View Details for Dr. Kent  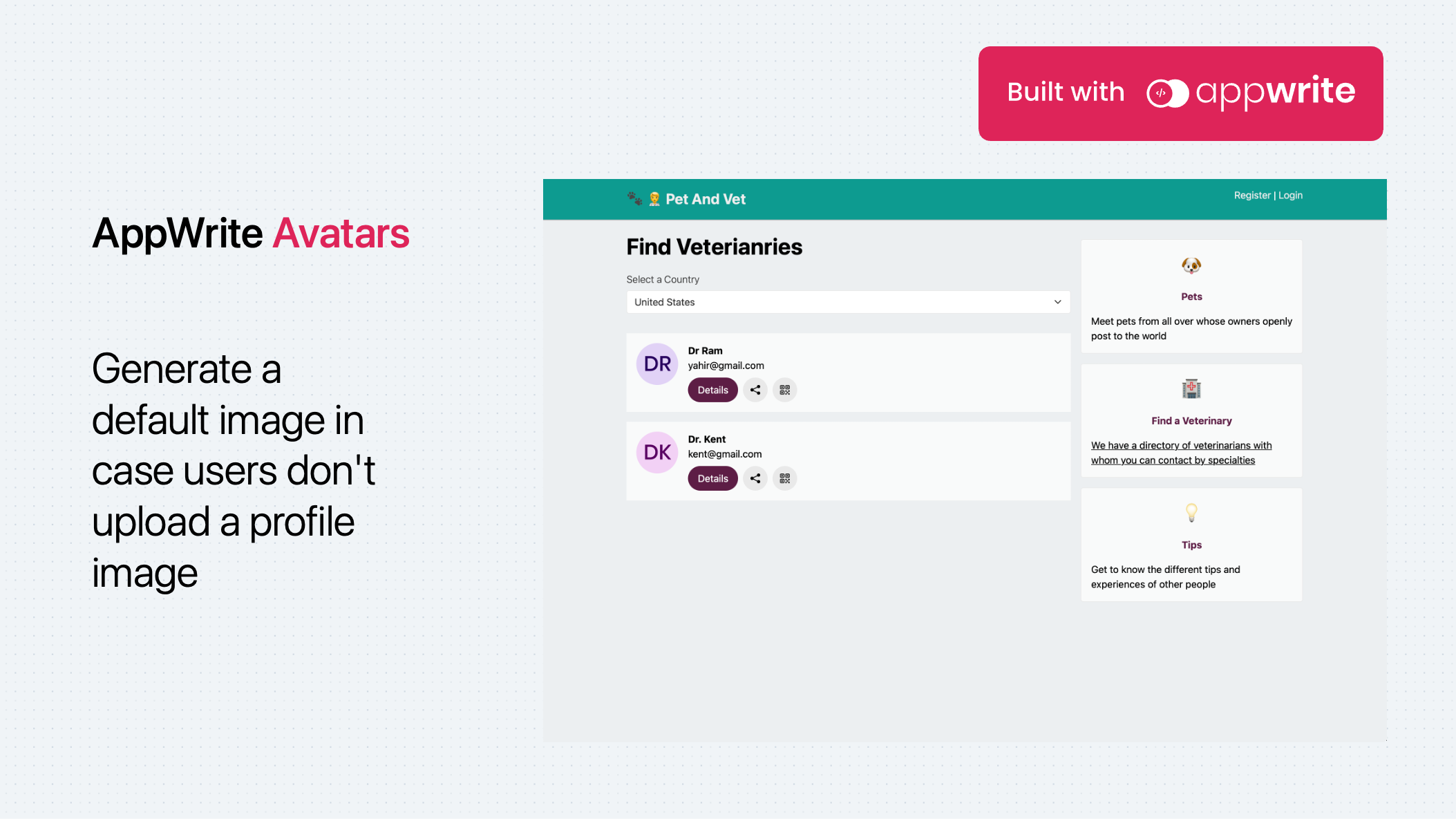[712, 478]
